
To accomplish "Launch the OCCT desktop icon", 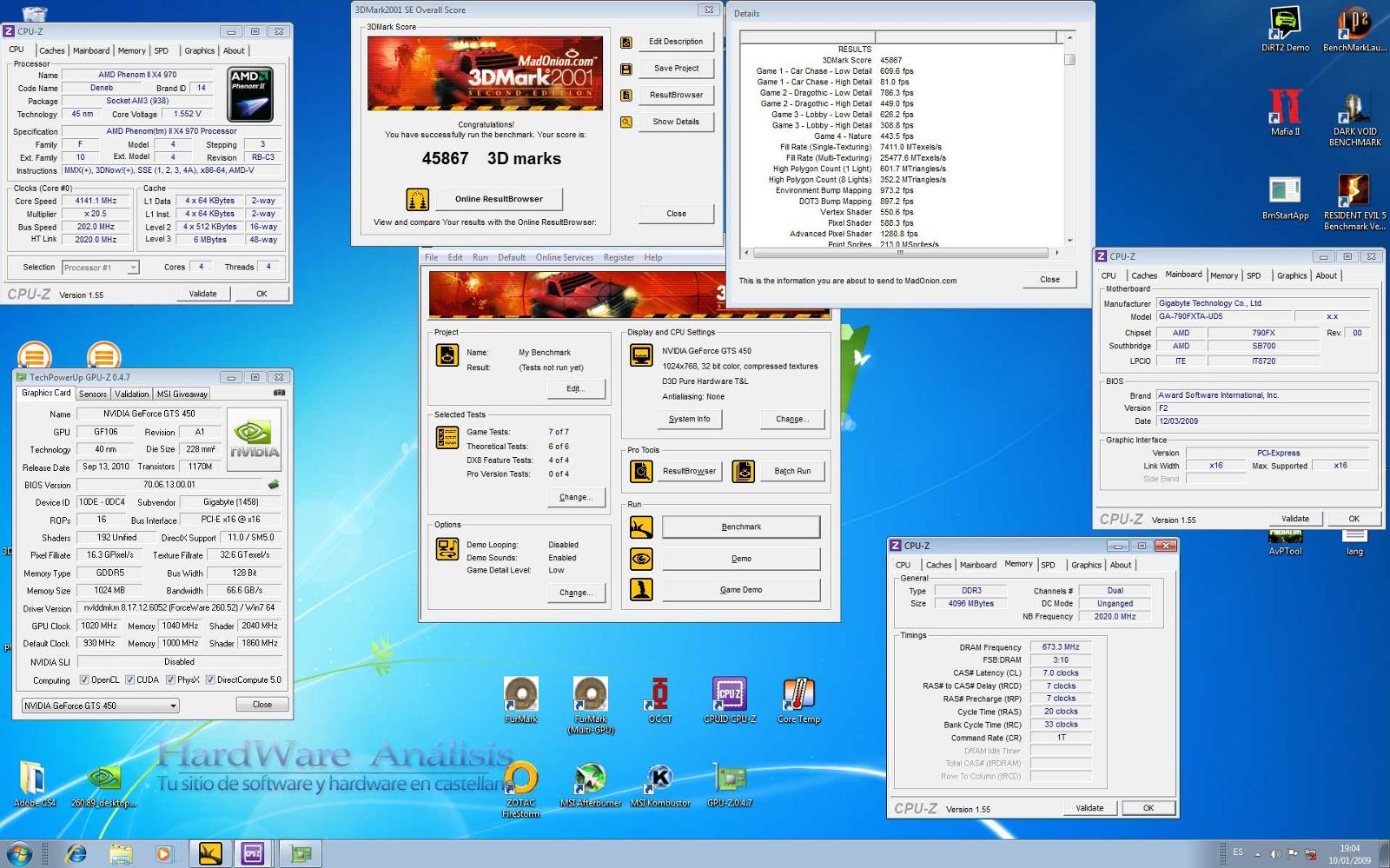I will (660, 700).
